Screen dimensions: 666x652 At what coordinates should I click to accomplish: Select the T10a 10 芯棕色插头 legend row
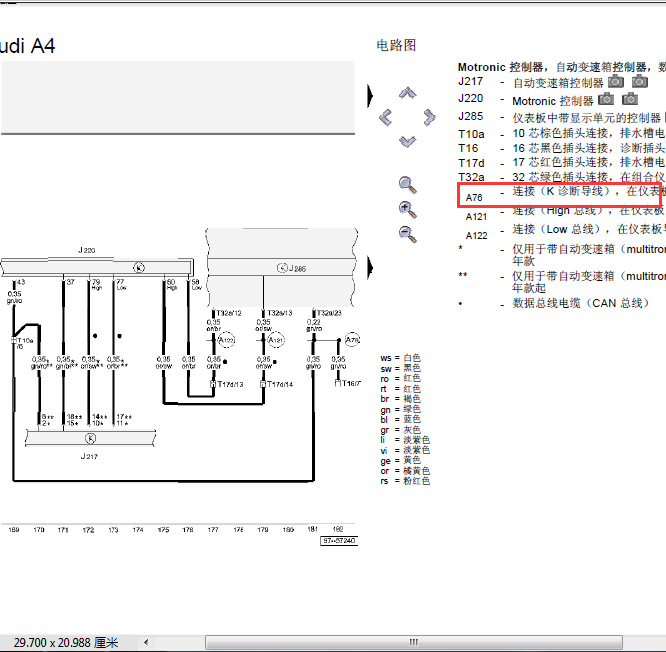(x=562, y=134)
